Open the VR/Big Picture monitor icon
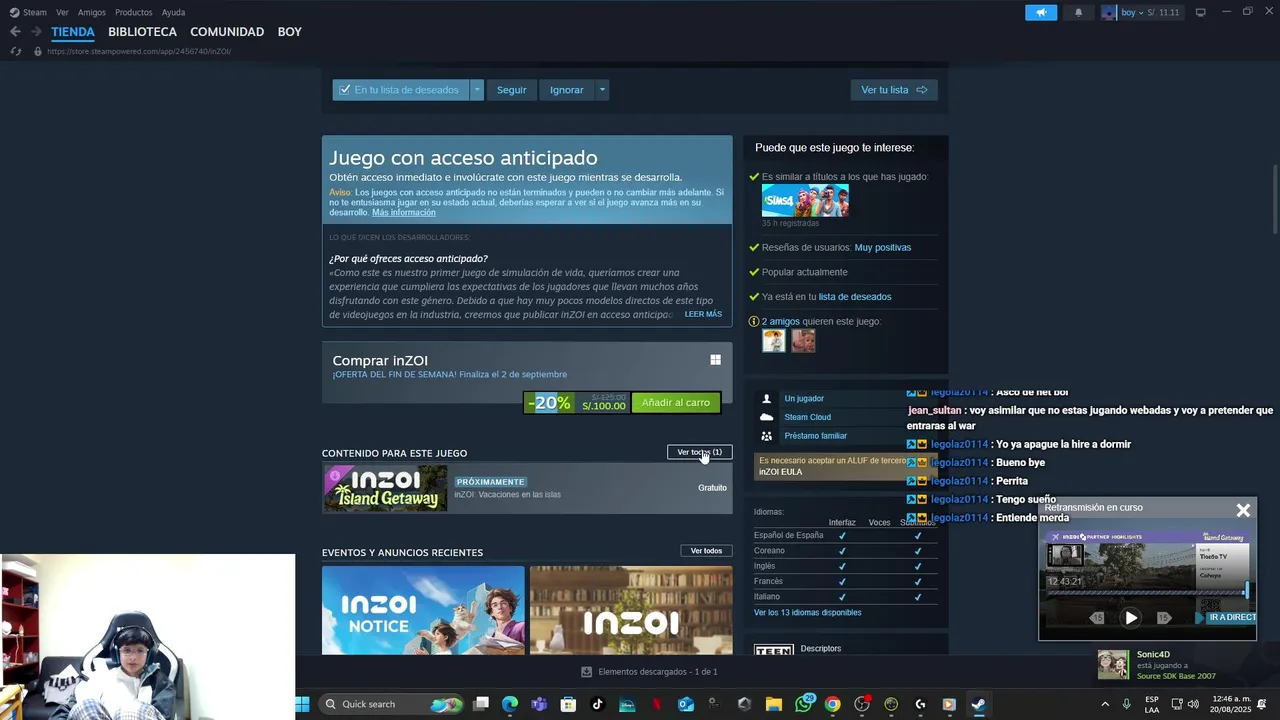This screenshot has height=720, width=1280. tap(1200, 12)
